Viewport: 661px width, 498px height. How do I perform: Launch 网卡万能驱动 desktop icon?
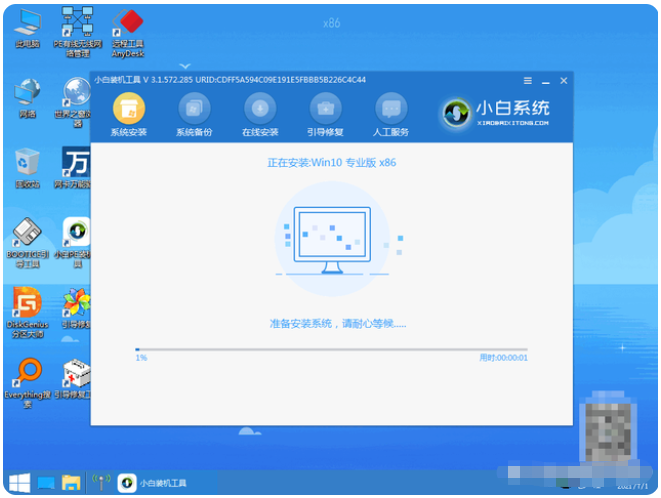pyautogui.click(x=73, y=167)
